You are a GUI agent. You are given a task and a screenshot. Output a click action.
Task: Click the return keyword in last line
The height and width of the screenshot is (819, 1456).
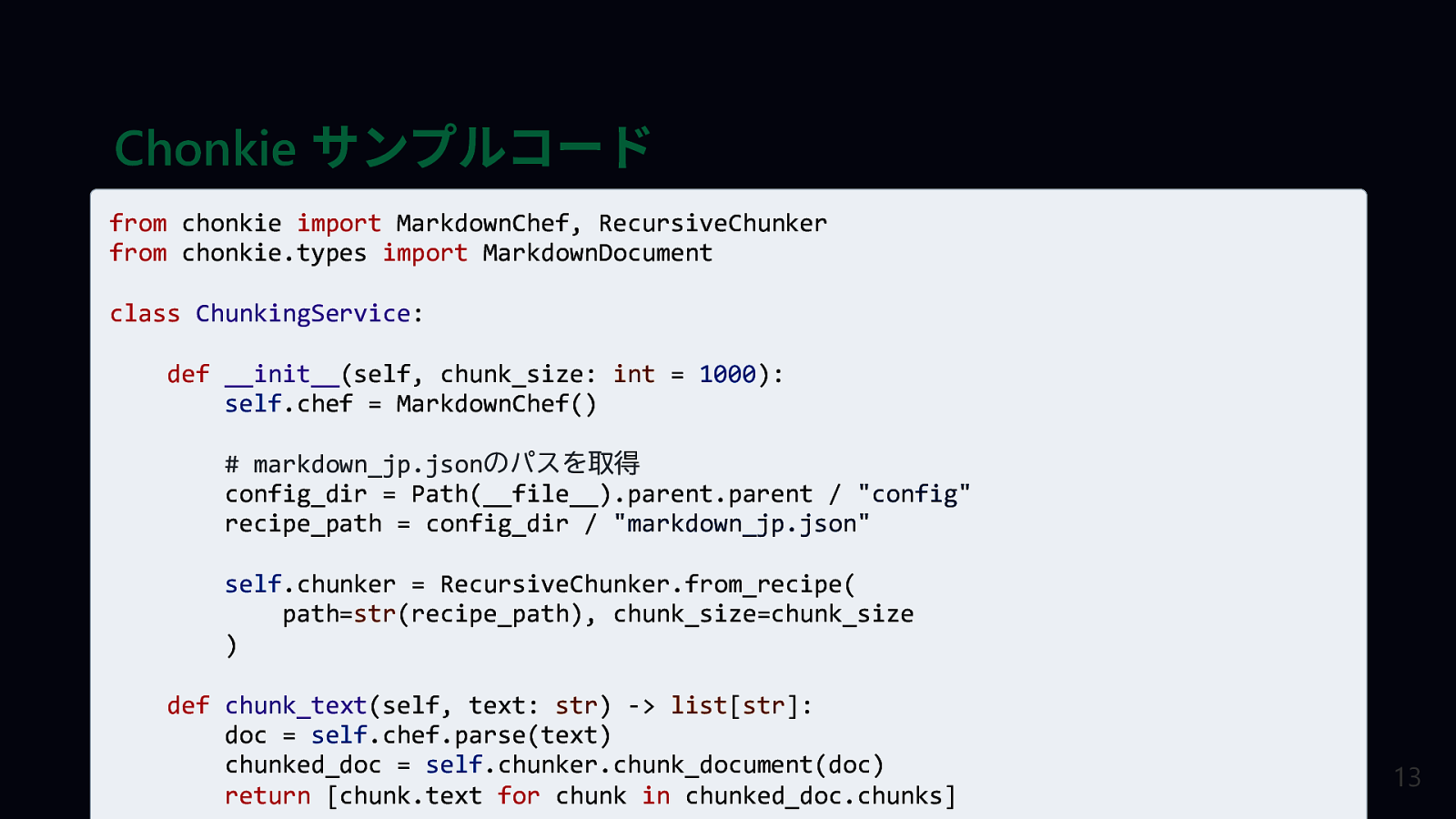(x=268, y=796)
